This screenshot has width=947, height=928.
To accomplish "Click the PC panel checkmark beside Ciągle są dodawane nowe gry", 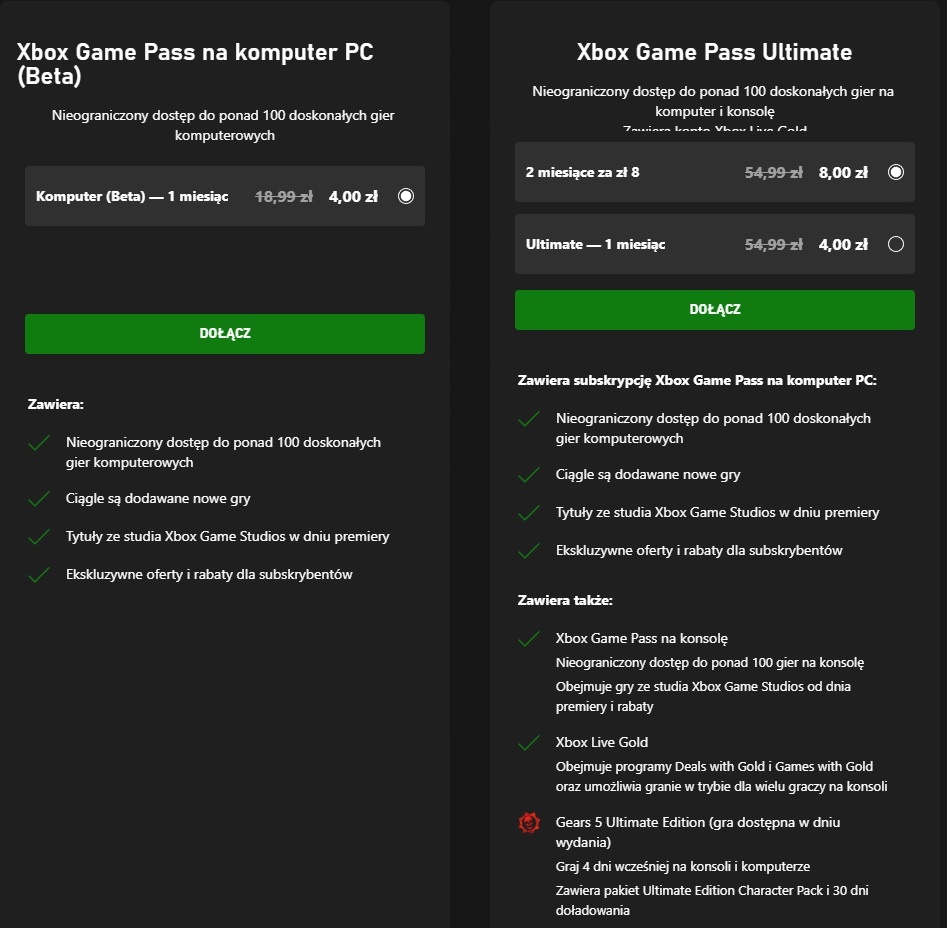I will click(x=39, y=499).
